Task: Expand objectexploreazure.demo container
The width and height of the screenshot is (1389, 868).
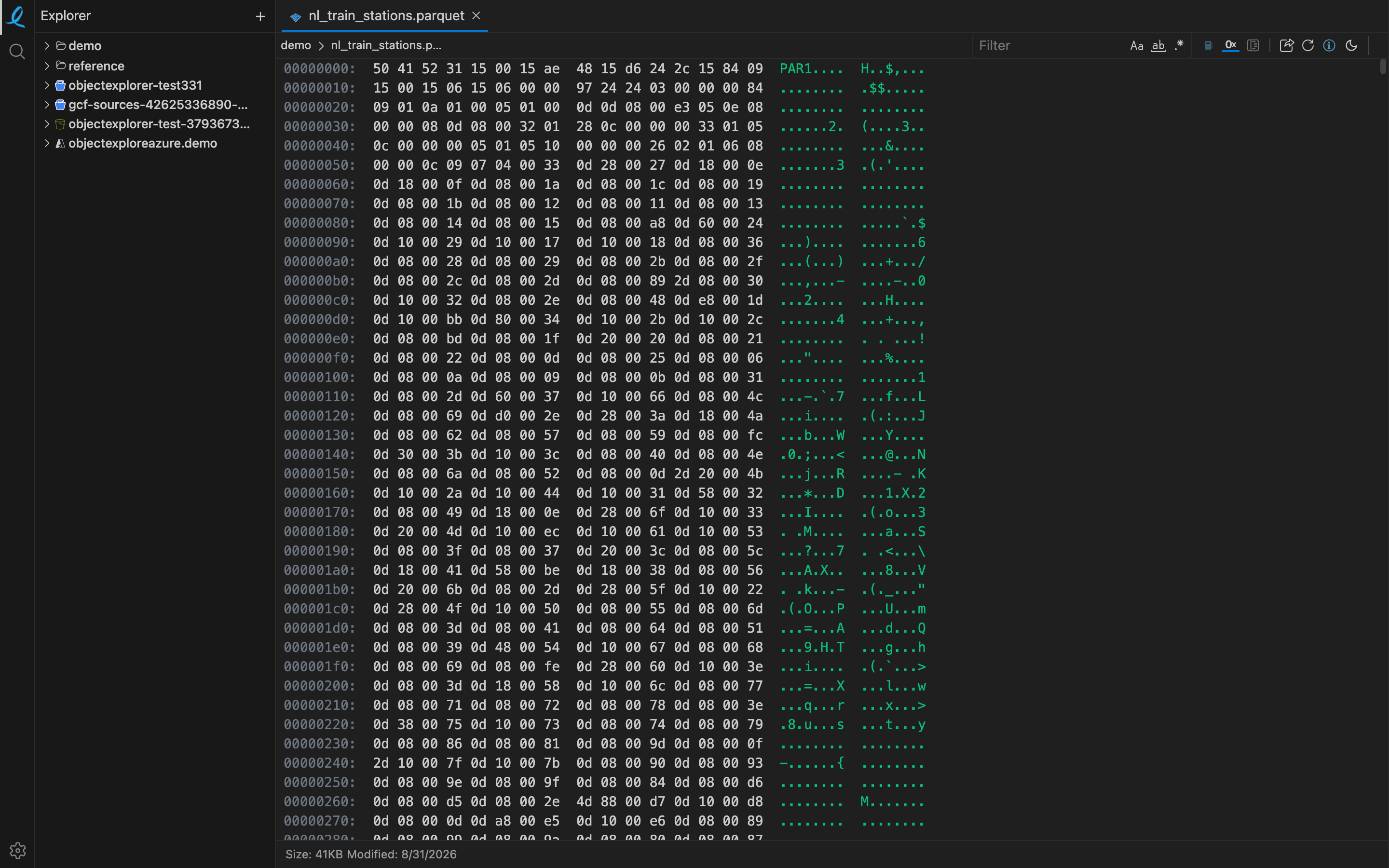Action: (47, 143)
